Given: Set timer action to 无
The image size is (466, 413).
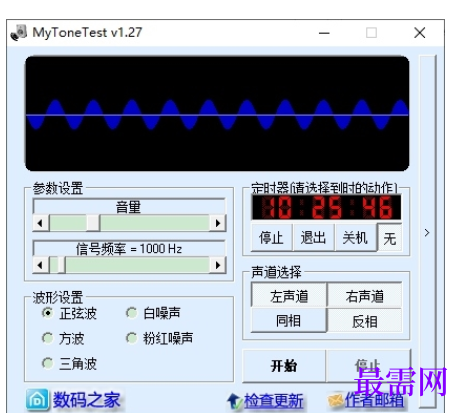Looking at the screenshot, I should point(389,238).
